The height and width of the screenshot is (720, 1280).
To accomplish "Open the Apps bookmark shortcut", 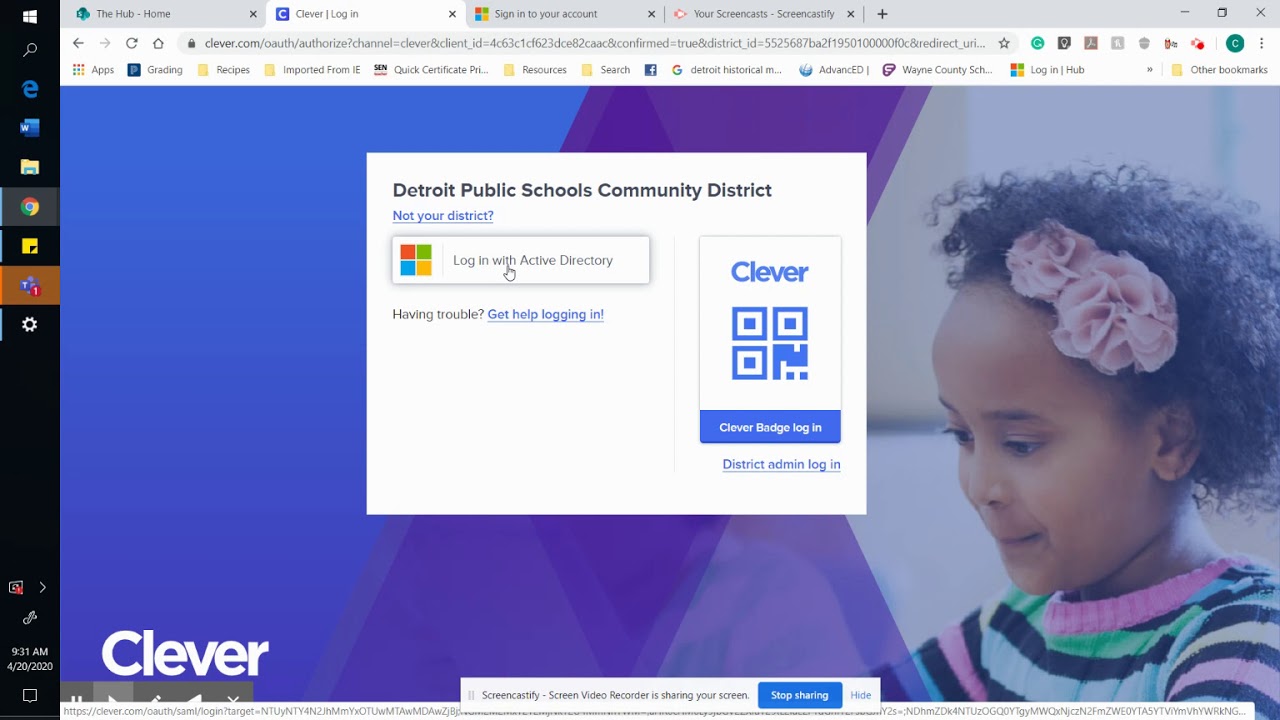I will 93,70.
